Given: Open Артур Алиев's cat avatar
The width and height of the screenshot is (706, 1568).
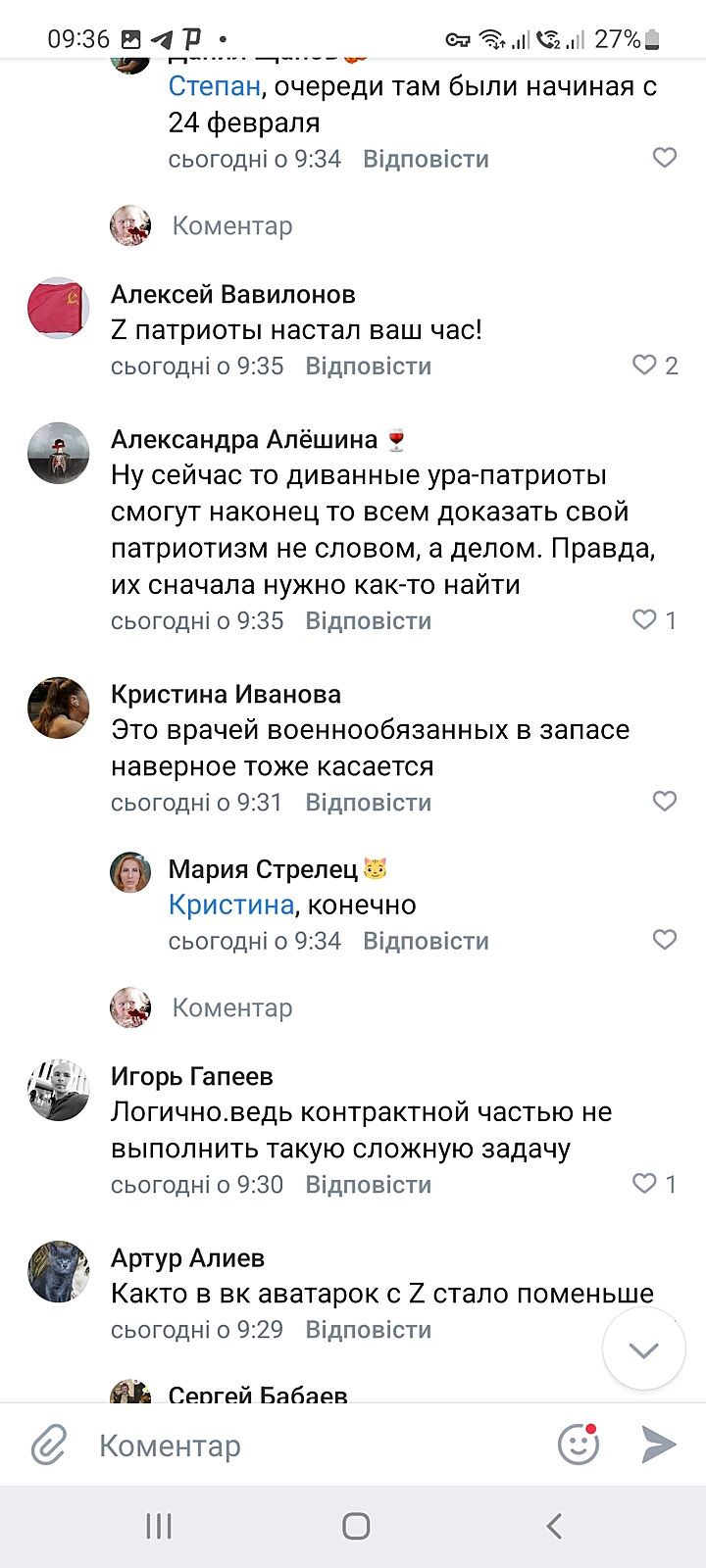Looking at the screenshot, I should tap(58, 1271).
